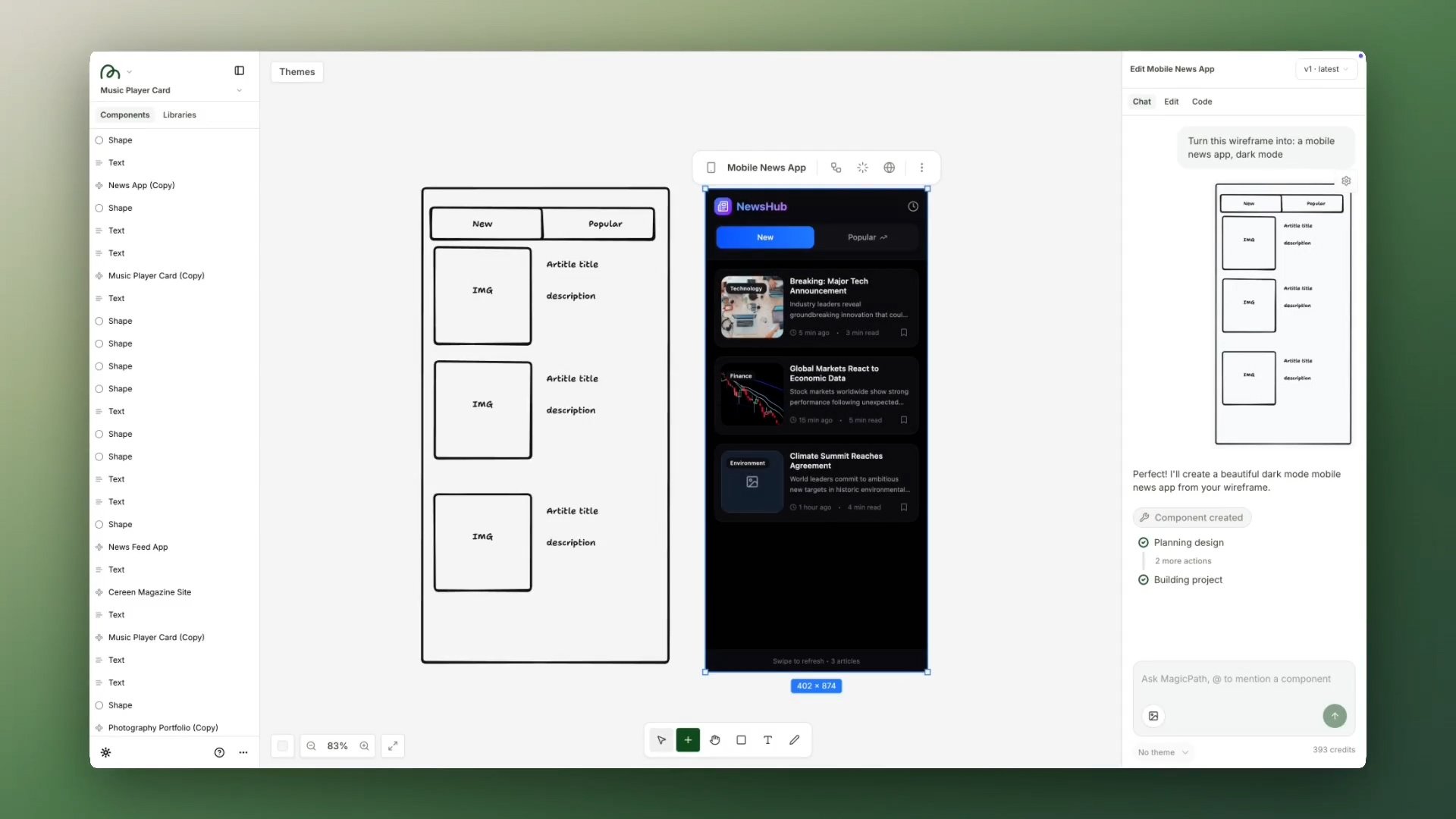Select the Text tool
This screenshot has height=819, width=1456.
pyautogui.click(x=767, y=739)
